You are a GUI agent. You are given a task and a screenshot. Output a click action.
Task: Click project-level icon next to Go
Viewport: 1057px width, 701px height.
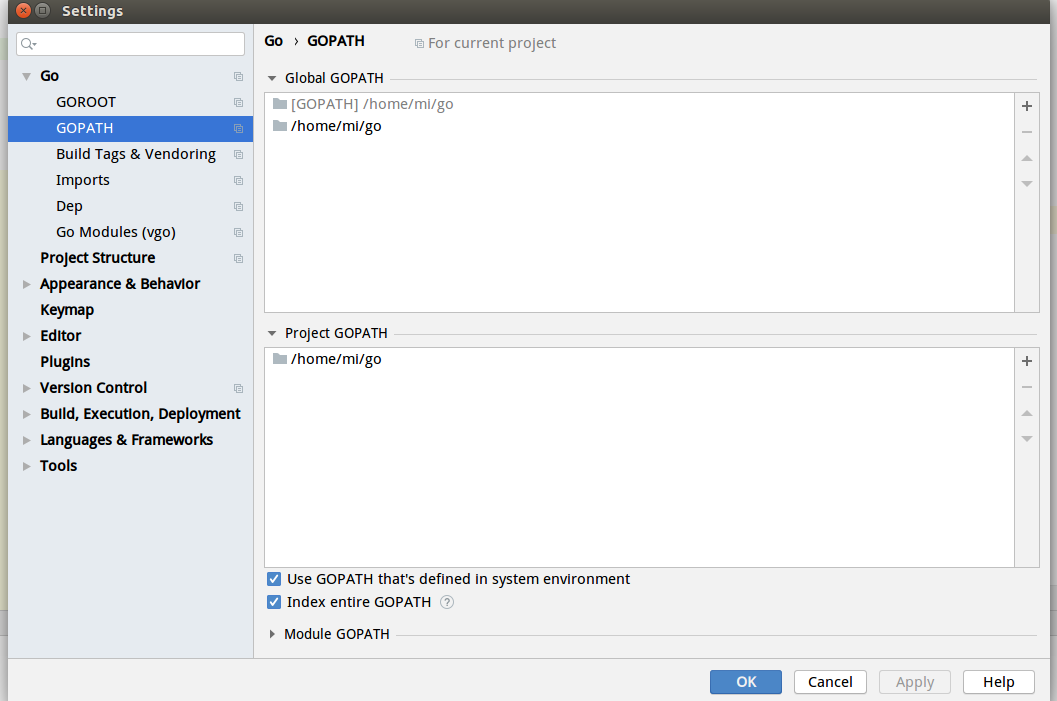point(238,76)
